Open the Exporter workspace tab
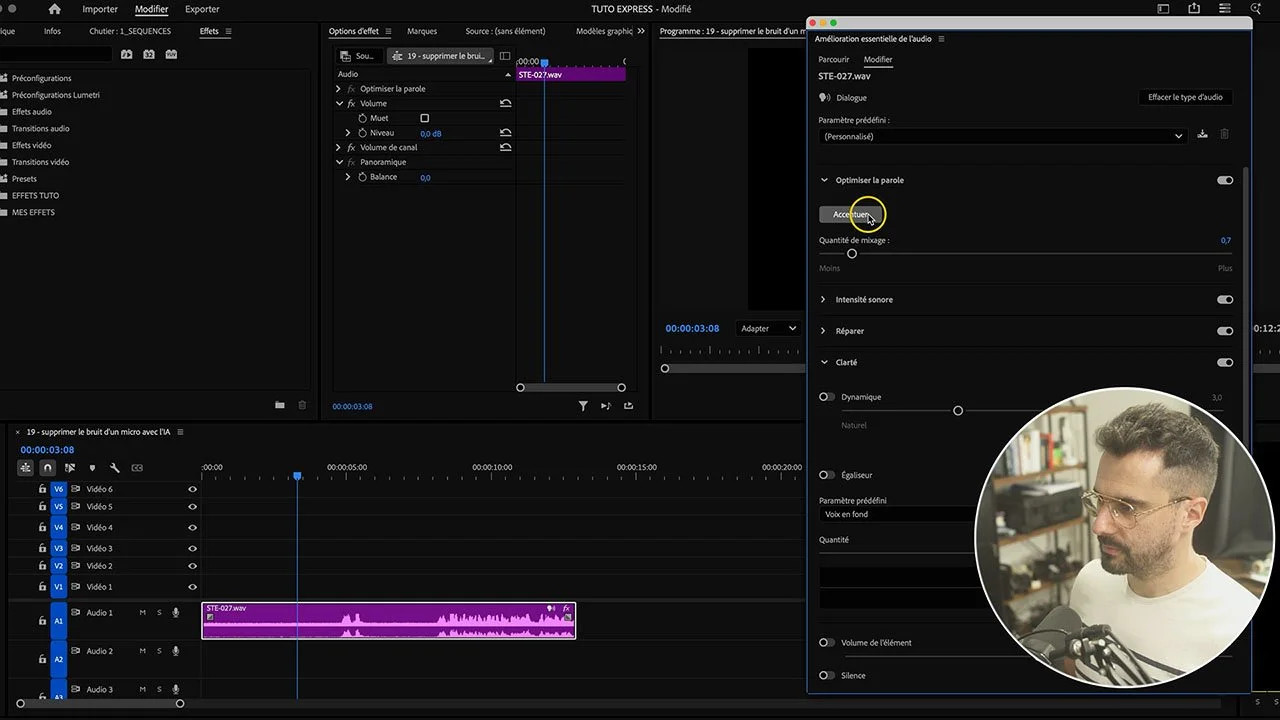 pyautogui.click(x=202, y=9)
